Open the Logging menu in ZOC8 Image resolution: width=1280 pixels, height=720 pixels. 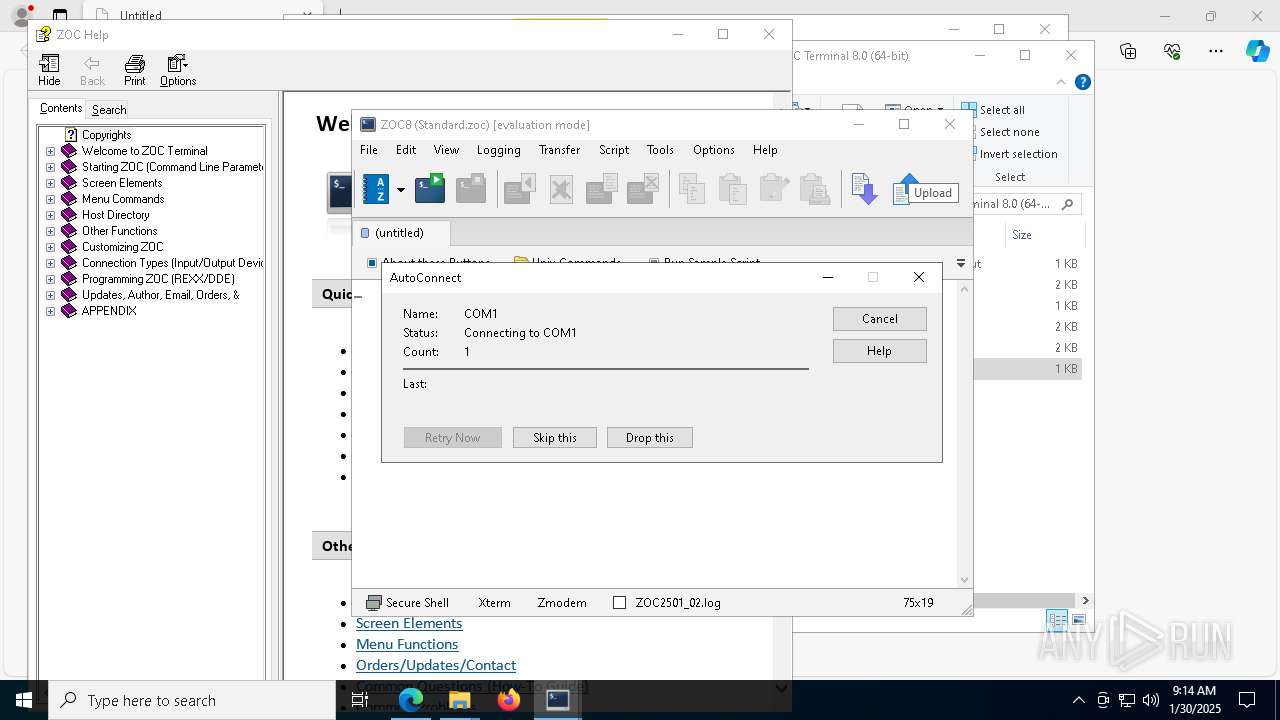tap(498, 150)
